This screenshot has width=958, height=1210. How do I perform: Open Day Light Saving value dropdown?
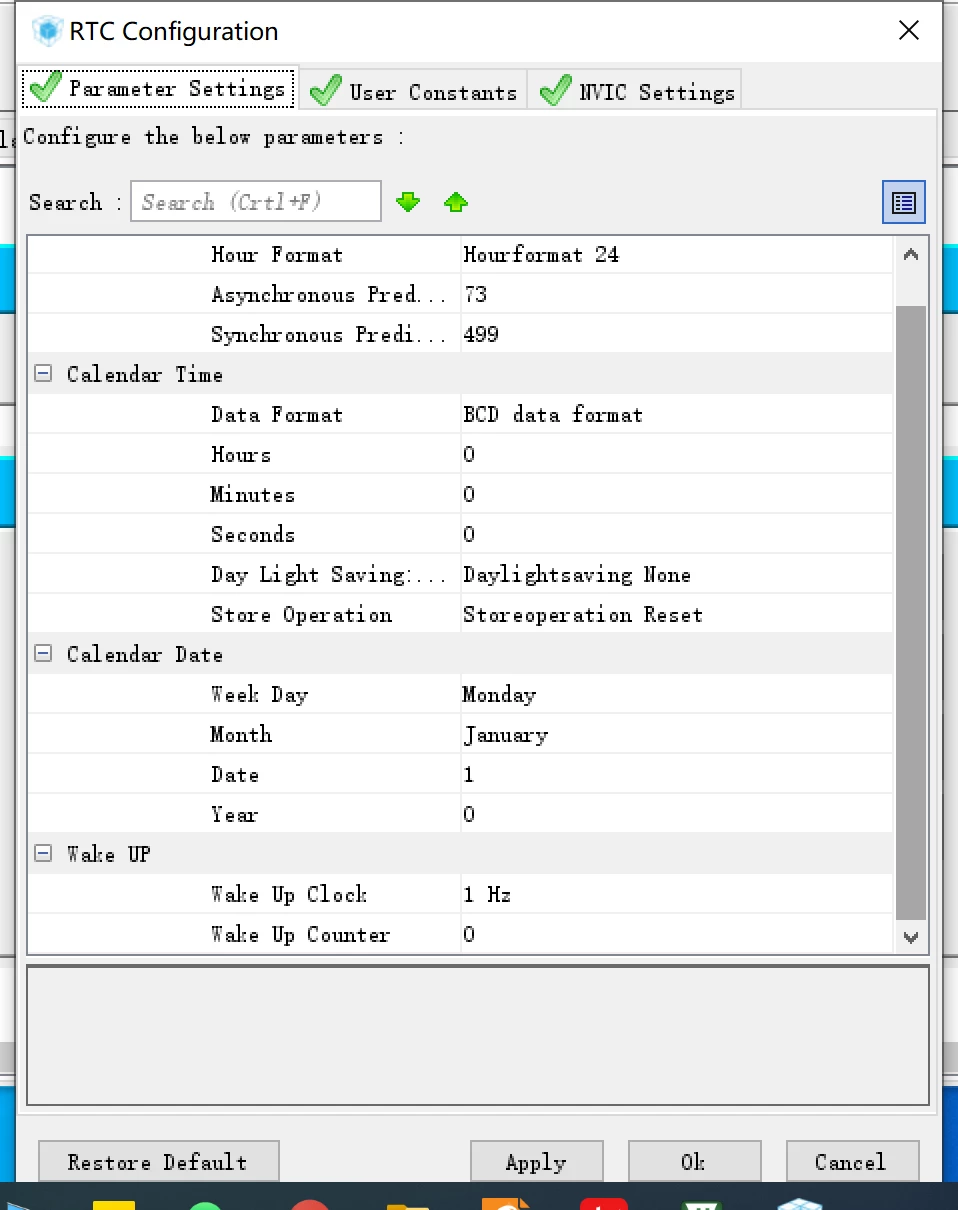[x=676, y=574]
